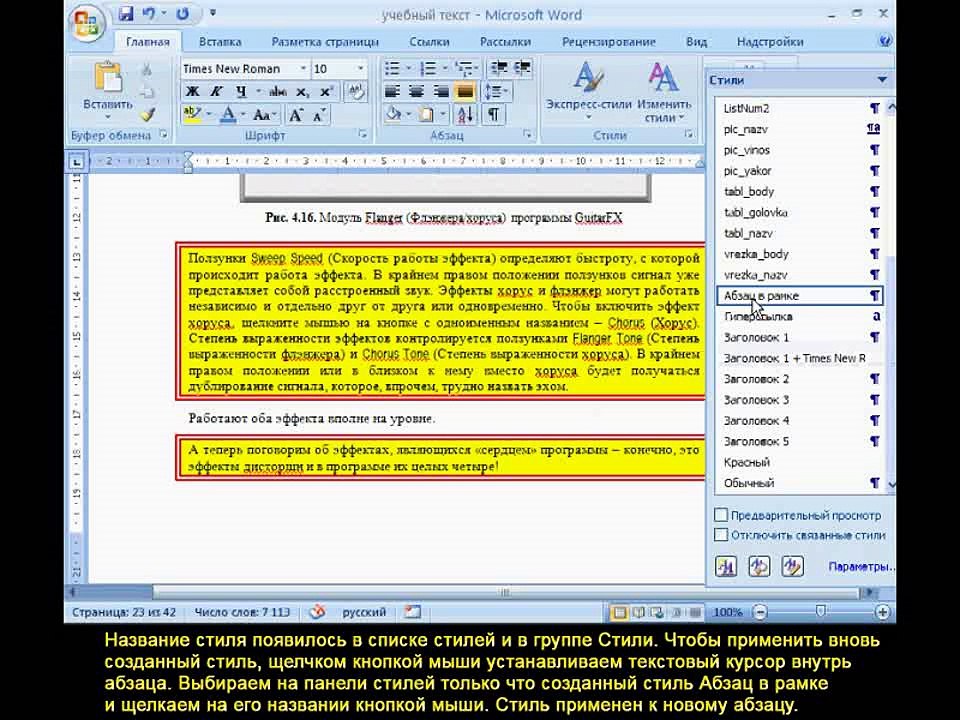This screenshot has height=720, width=960.
Task: Apply bold with the Ж button
Action: [x=192, y=91]
